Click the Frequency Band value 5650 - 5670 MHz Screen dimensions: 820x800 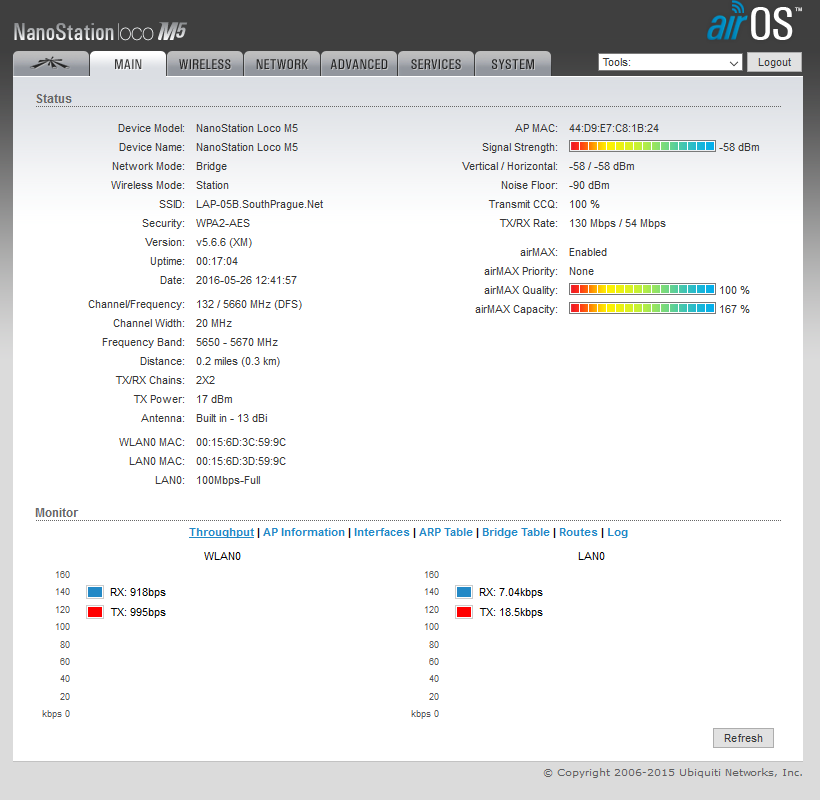[237, 342]
